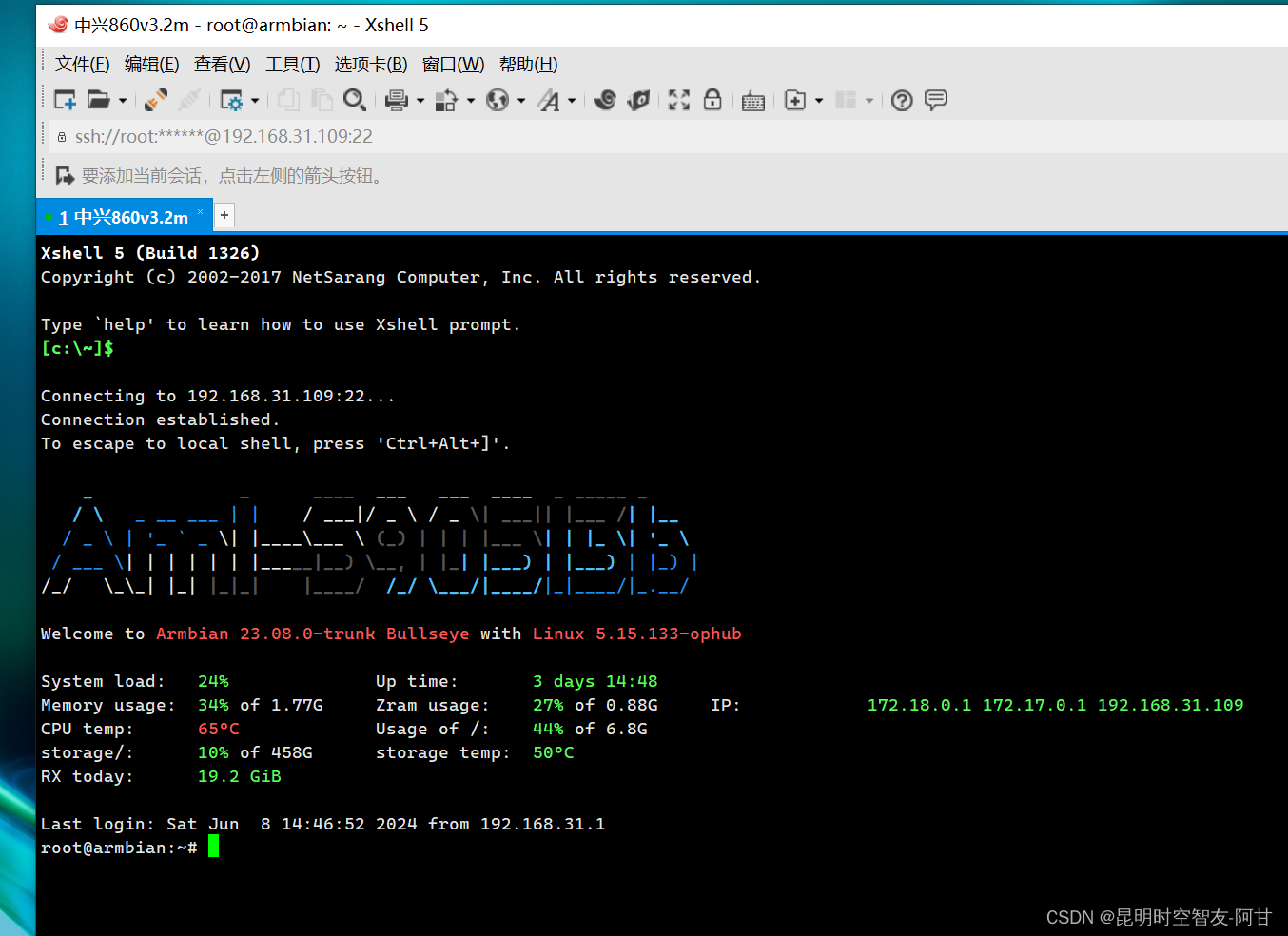Image resolution: width=1288 pixels, height=936 pixels.
Task: Click the New session icon
Action: [x=65, y=100]
